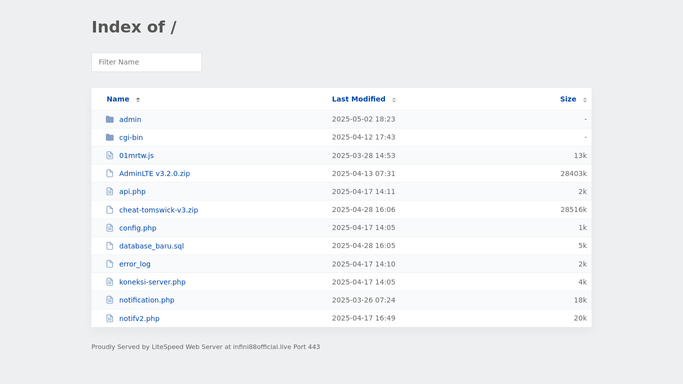Open the database_baru.sql file link
Image resolution: width=683 pixels, height=384 pixels.
(152, 246)
